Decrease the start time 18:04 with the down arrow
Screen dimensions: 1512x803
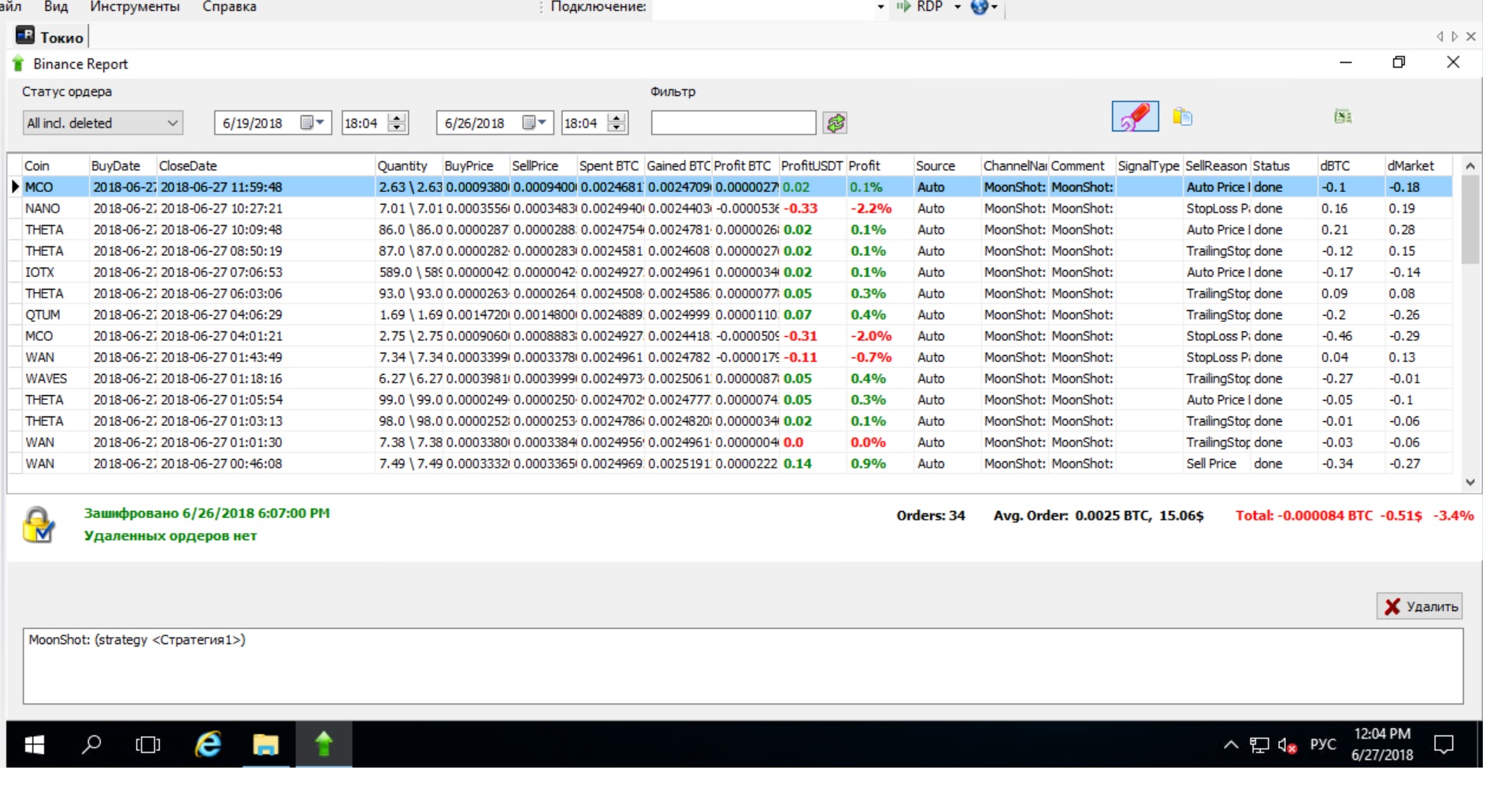pyautogui.click(x=398, y=128)
